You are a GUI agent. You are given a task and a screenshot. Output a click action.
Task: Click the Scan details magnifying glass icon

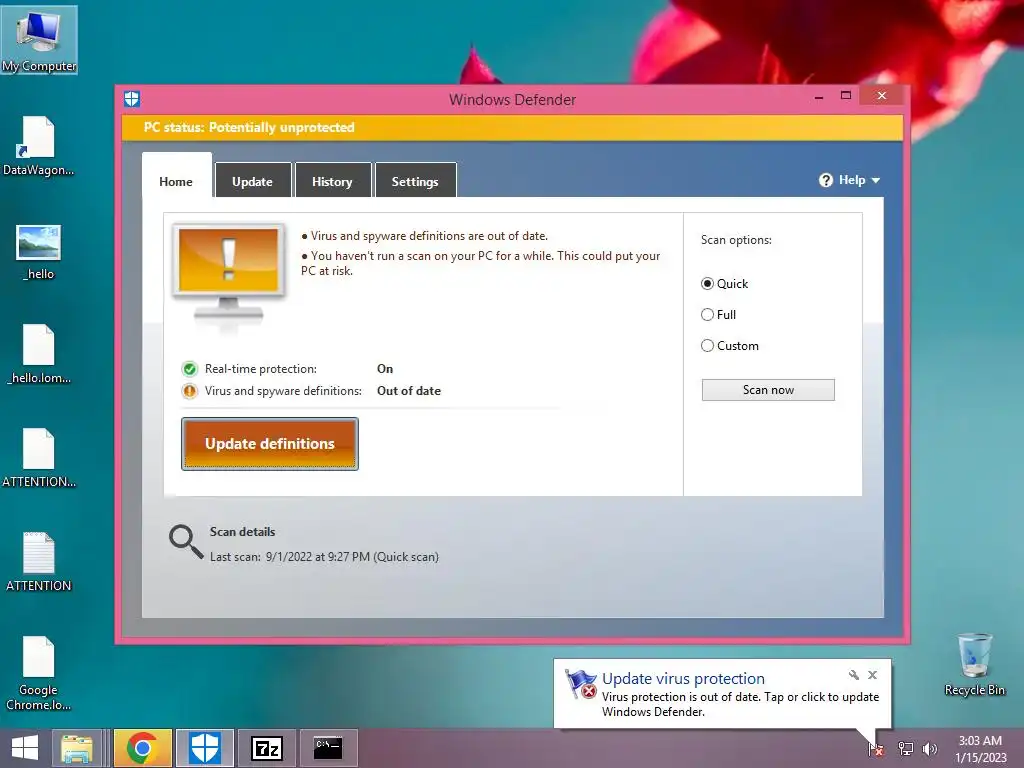186,542
